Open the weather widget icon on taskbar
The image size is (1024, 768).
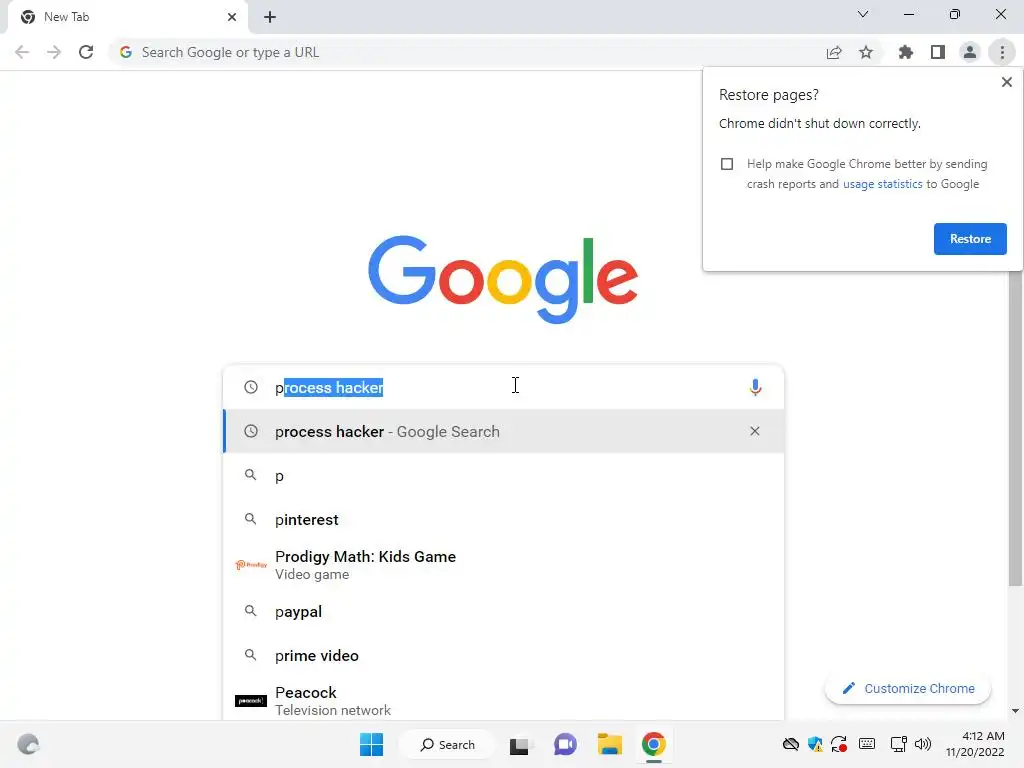[28, 744]
